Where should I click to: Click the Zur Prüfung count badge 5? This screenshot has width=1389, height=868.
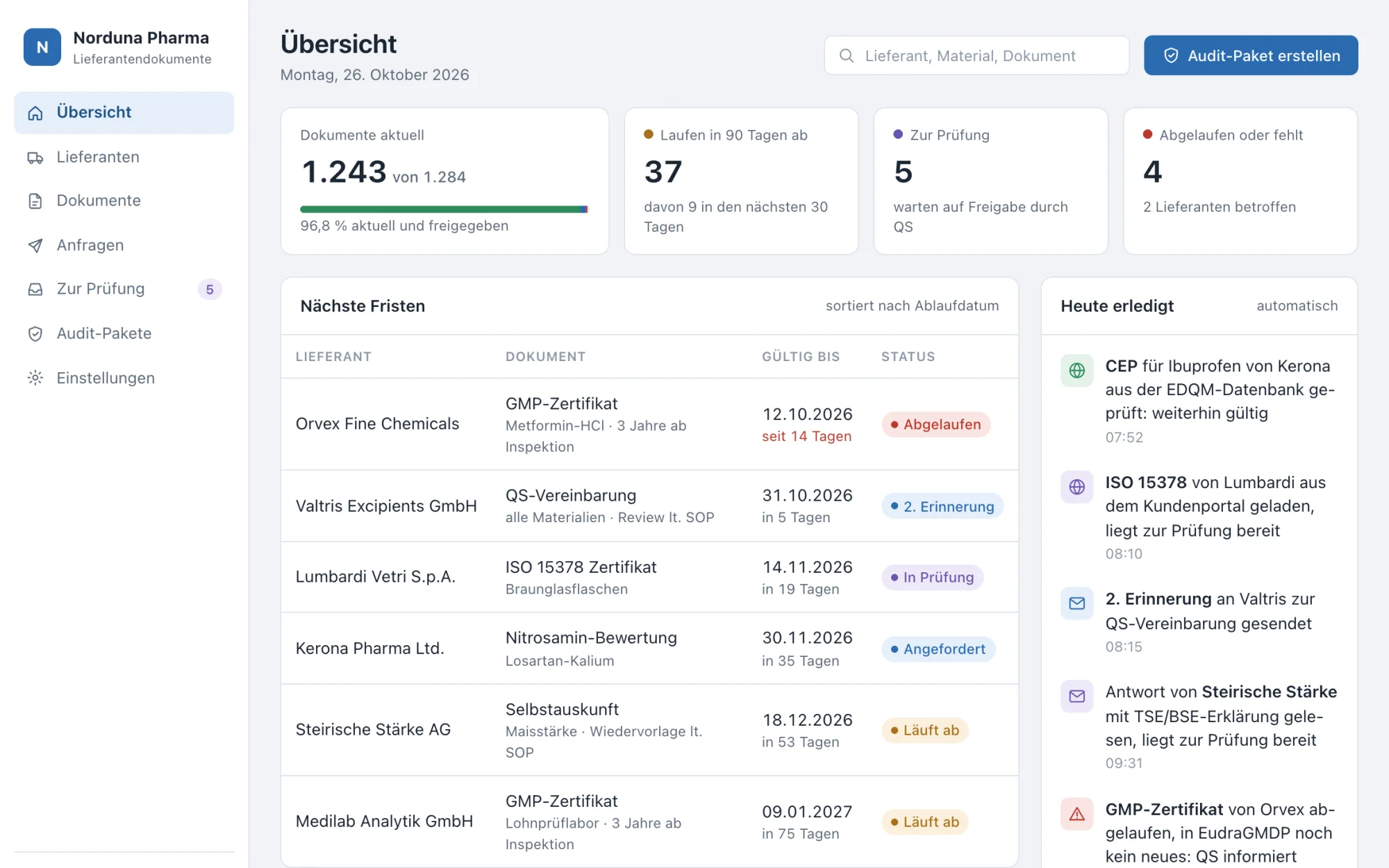[x=210, y=290]
